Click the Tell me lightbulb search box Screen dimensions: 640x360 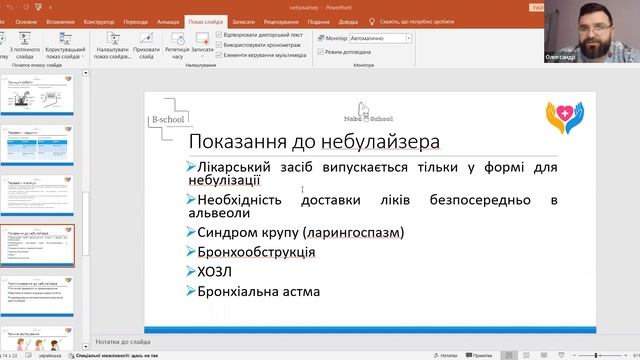(x=412, y=22)
